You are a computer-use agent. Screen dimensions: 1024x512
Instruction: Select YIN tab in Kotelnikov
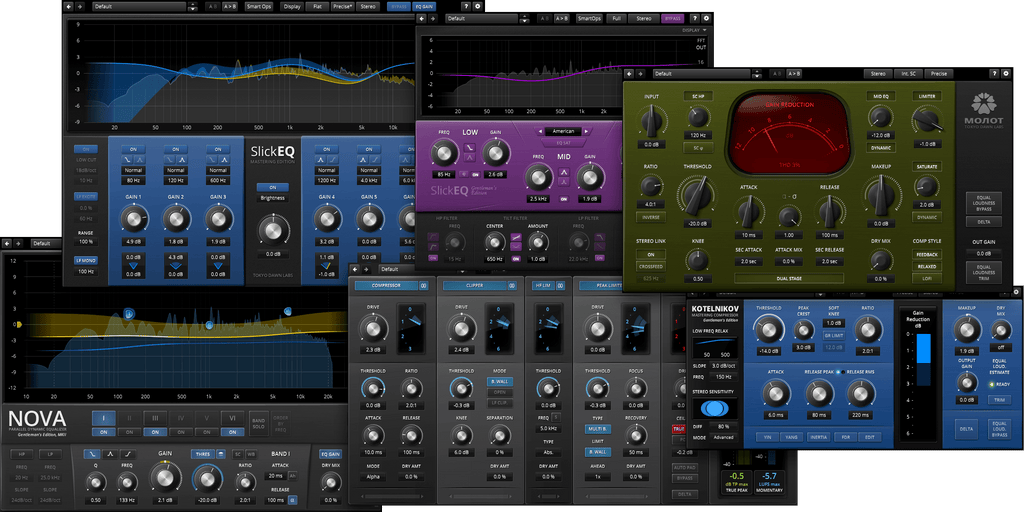(x=769, y=437)
